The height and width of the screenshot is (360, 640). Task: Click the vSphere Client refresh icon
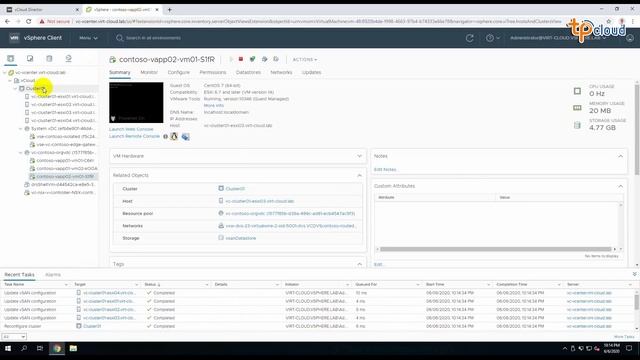470,38
